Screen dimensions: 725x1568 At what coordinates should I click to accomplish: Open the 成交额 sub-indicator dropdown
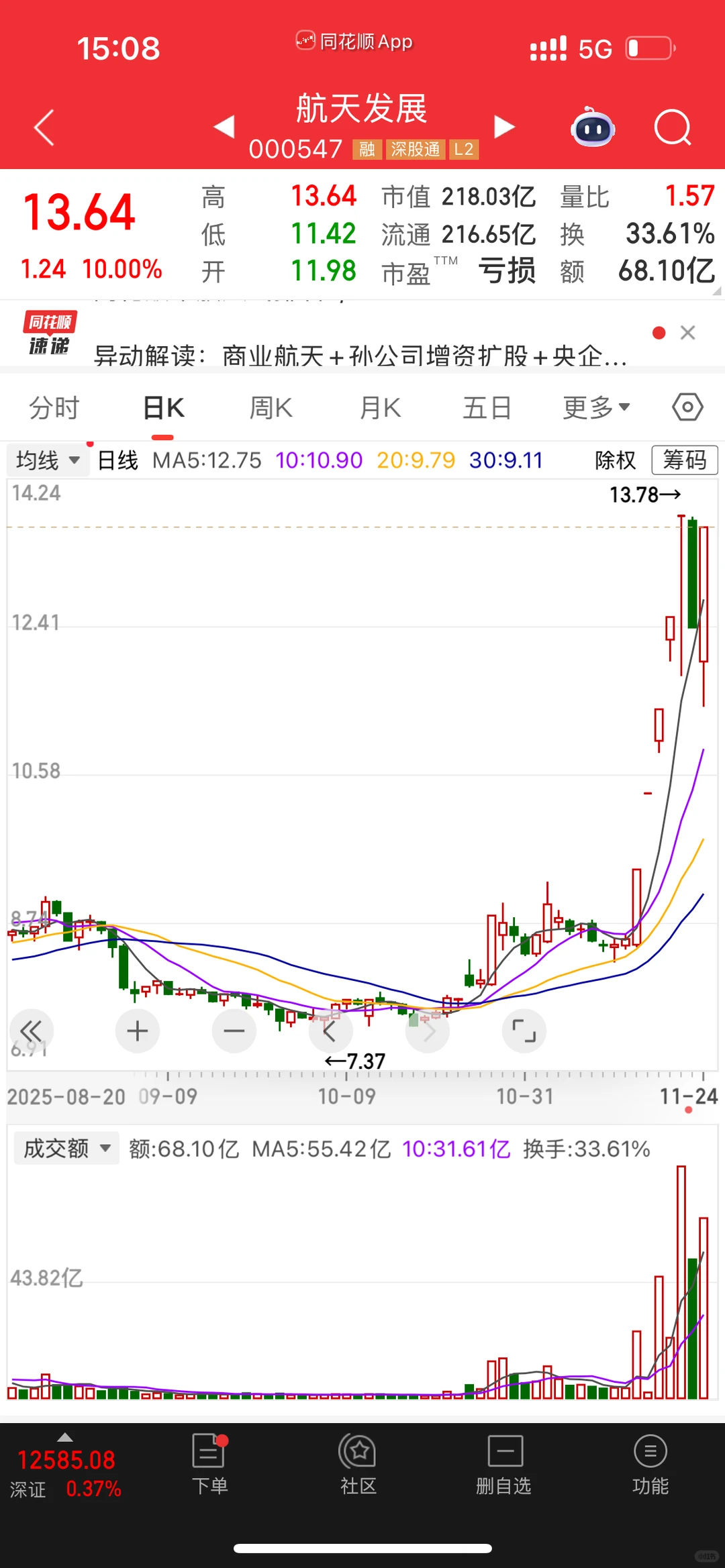(66, 1149)
